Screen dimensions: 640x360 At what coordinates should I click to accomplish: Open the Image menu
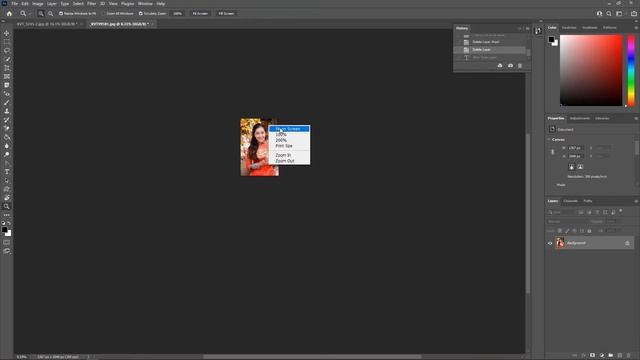(x=38, y=4)
